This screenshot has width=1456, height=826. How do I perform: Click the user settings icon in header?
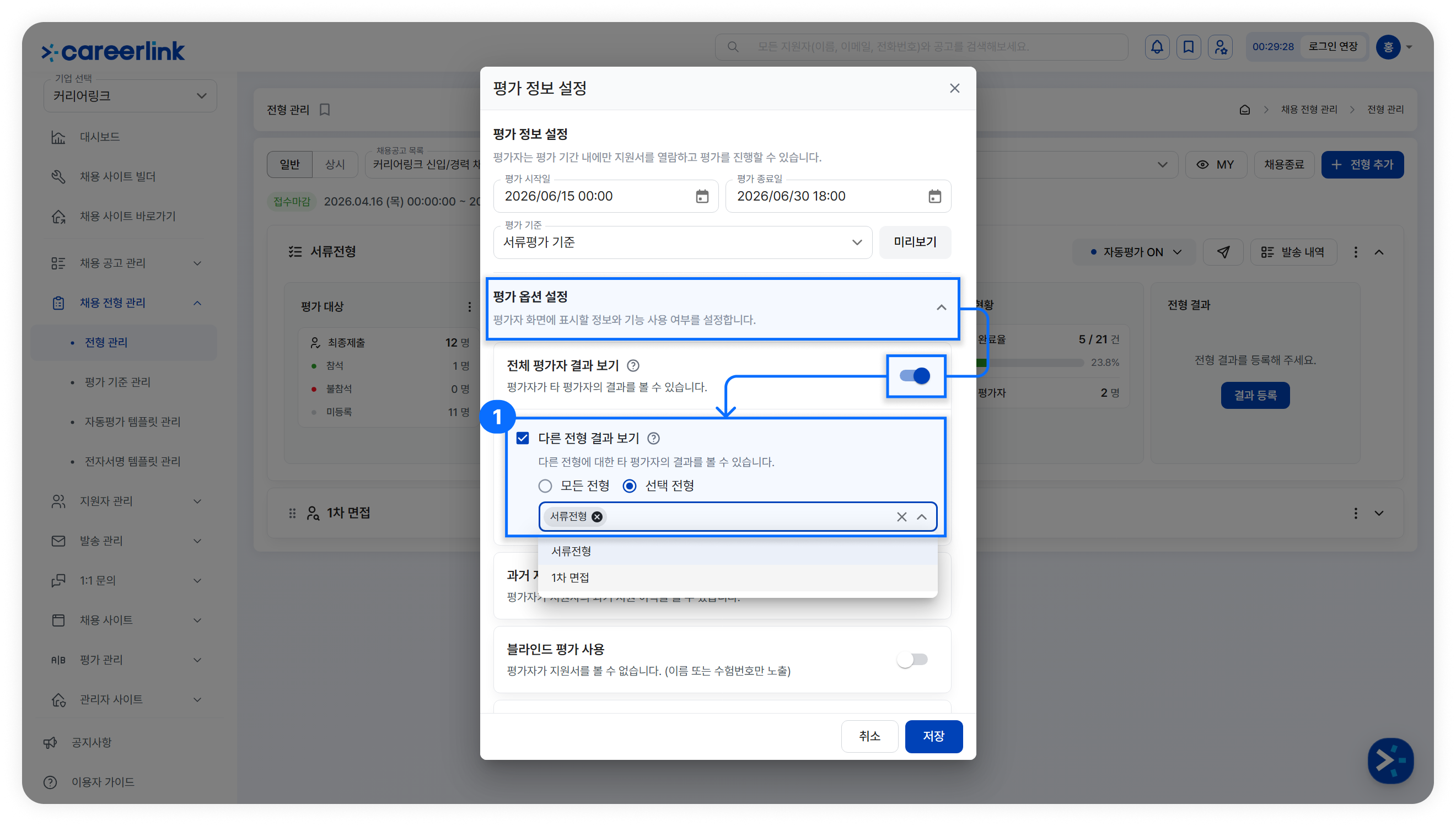pyautogui.click(x=1220, y=46)
